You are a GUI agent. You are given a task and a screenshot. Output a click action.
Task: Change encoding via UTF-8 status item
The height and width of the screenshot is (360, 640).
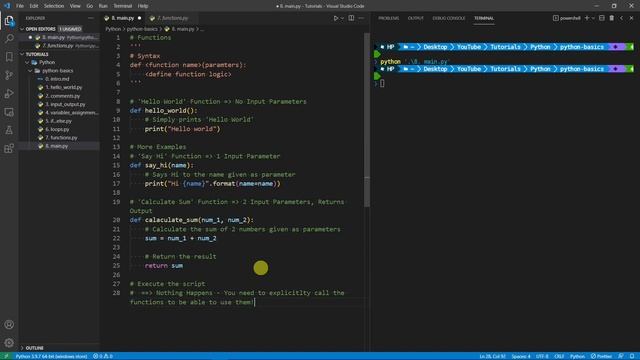(x=542, y=356)
